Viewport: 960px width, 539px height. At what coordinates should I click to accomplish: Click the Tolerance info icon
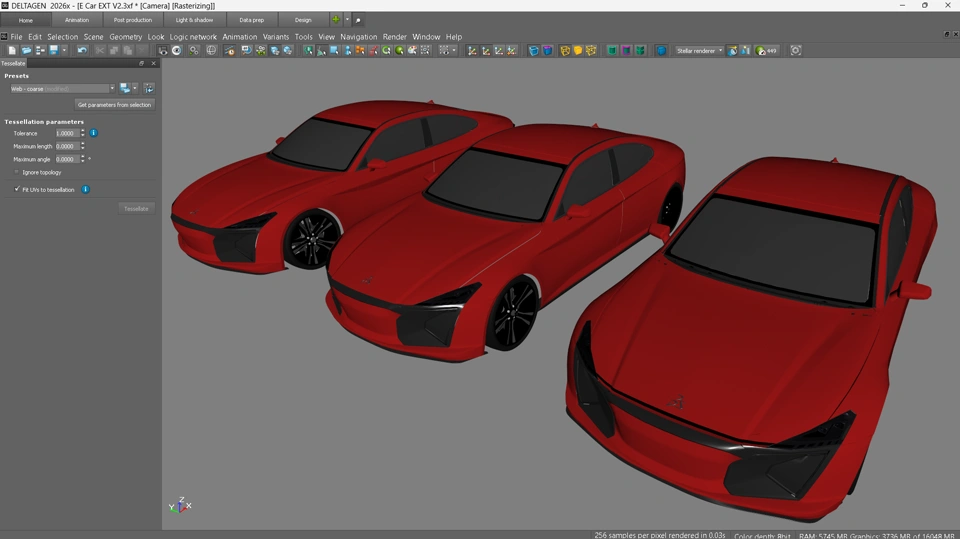[x=94, y=133]
